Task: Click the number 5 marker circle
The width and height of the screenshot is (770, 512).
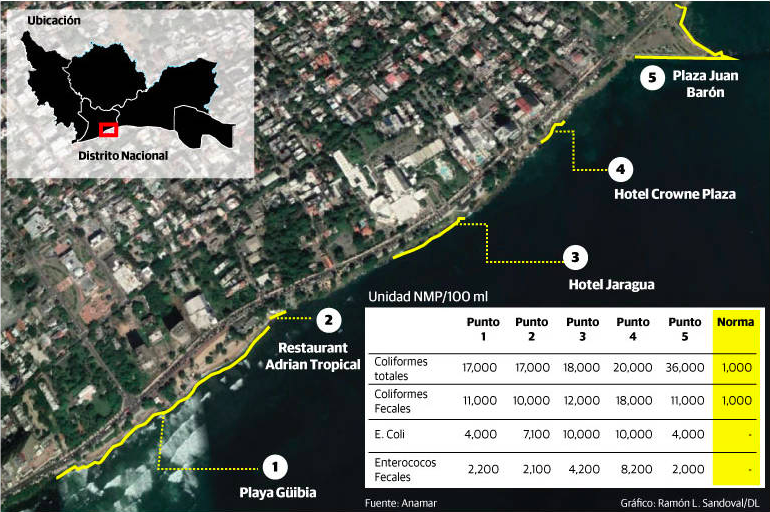Action: 652,78
